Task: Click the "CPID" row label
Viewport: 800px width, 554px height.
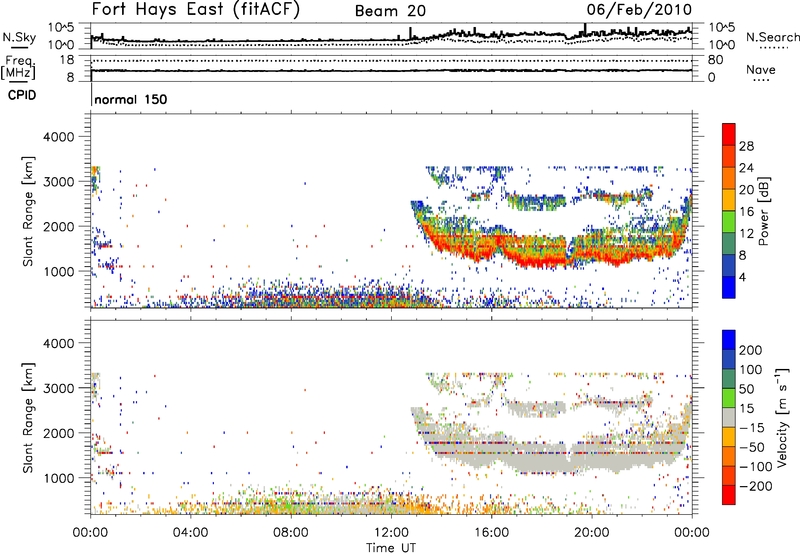Action: [22, 95]
